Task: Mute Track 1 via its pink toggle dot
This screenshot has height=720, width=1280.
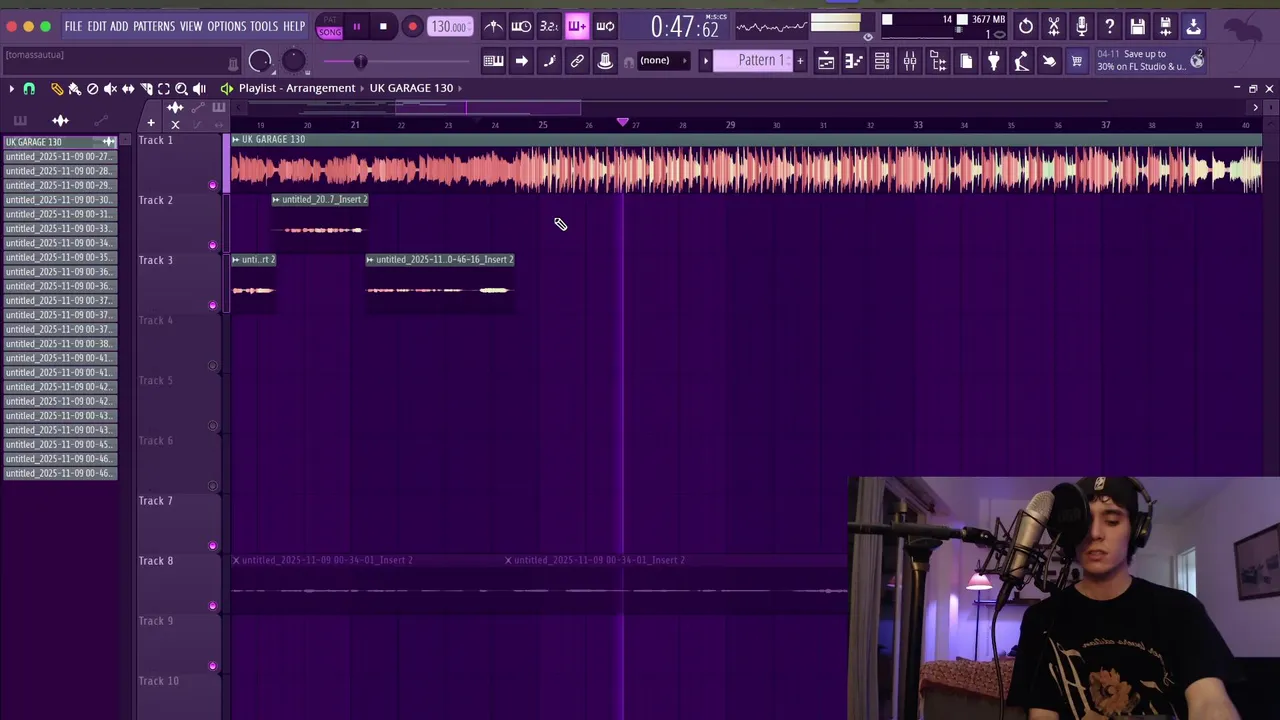Action: (212, 185)
